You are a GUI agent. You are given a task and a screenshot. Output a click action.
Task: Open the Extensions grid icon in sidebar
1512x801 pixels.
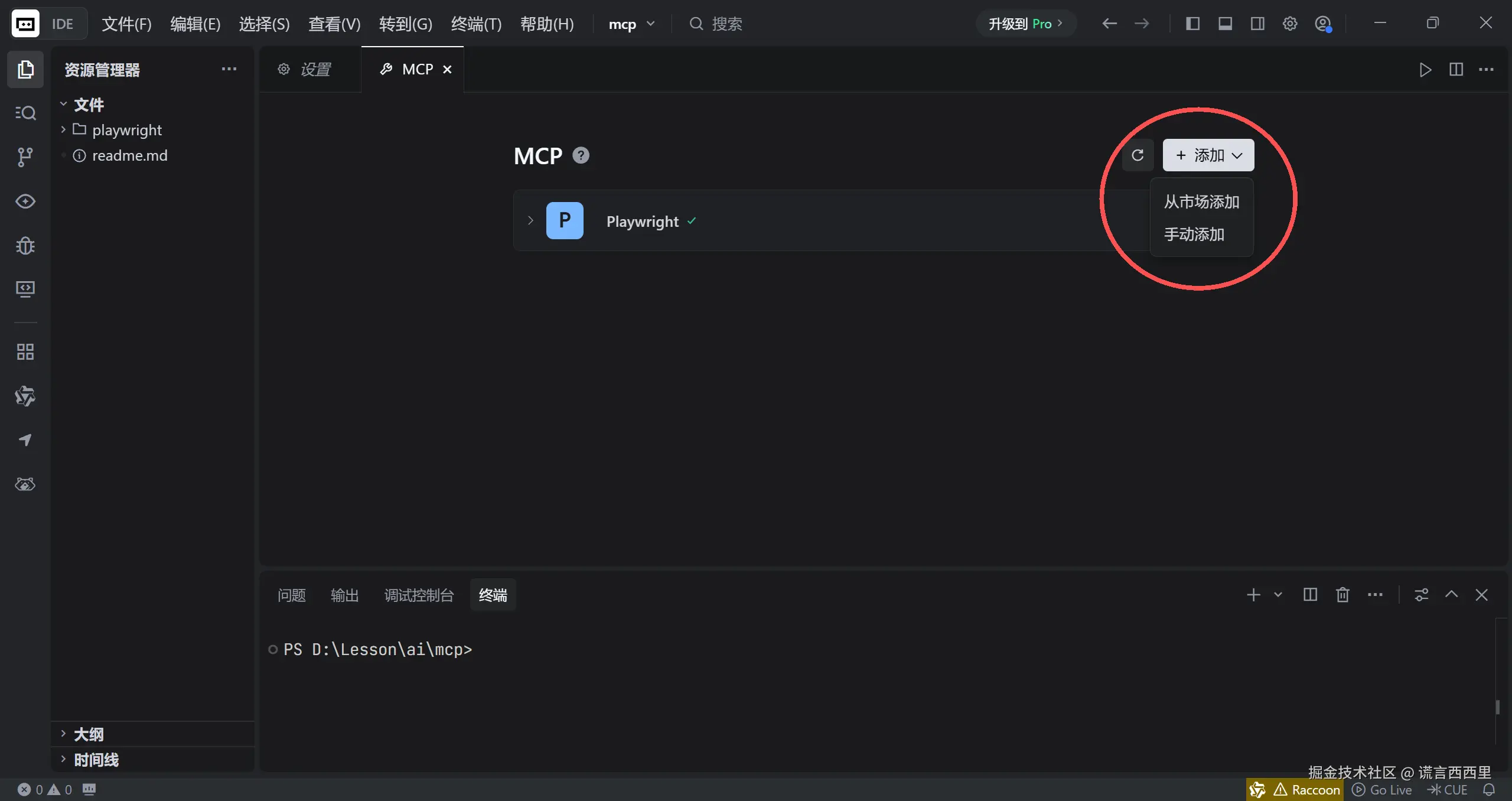pos(25,352)
